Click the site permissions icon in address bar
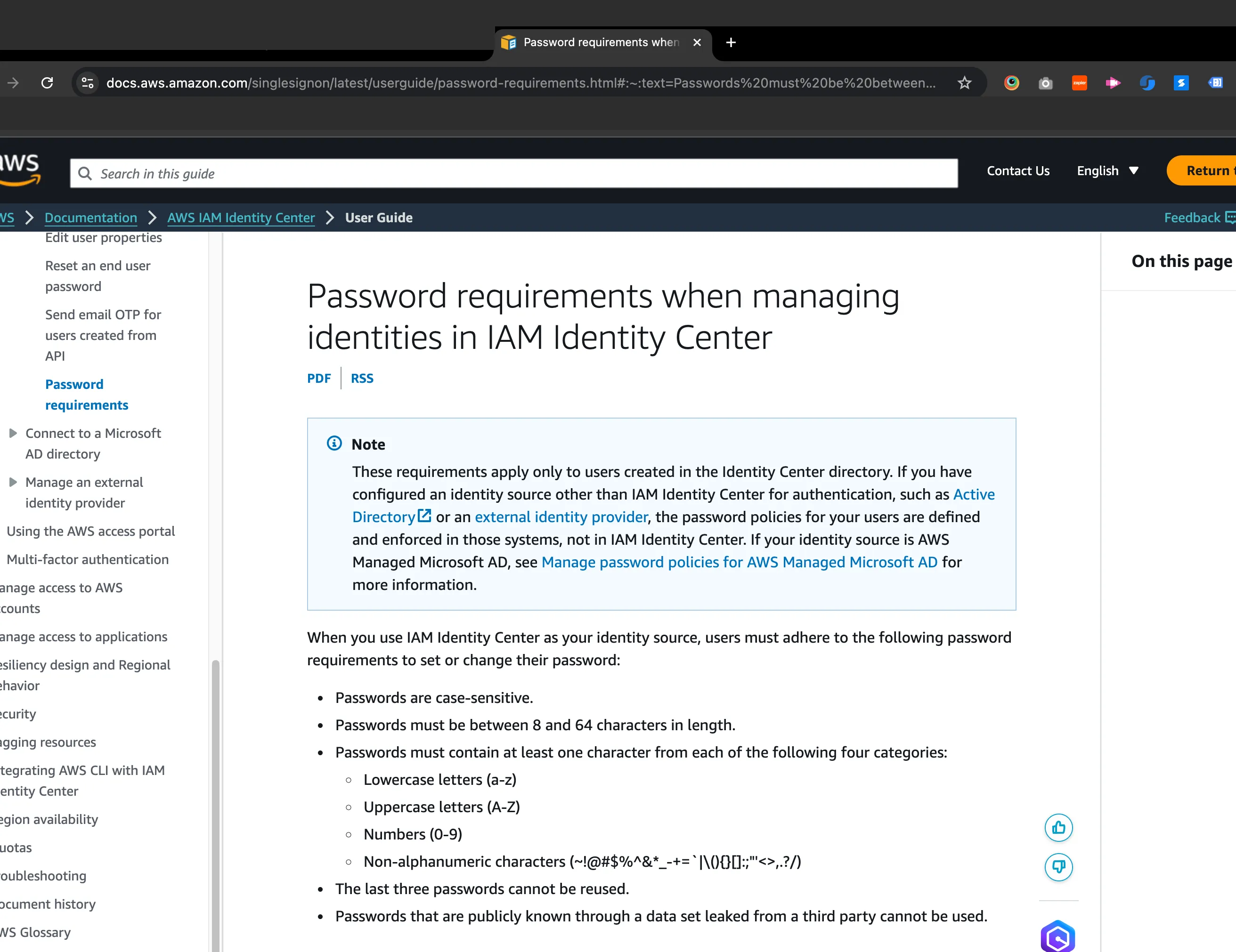Screen dimensions: 1236x952 coord(87,82)
